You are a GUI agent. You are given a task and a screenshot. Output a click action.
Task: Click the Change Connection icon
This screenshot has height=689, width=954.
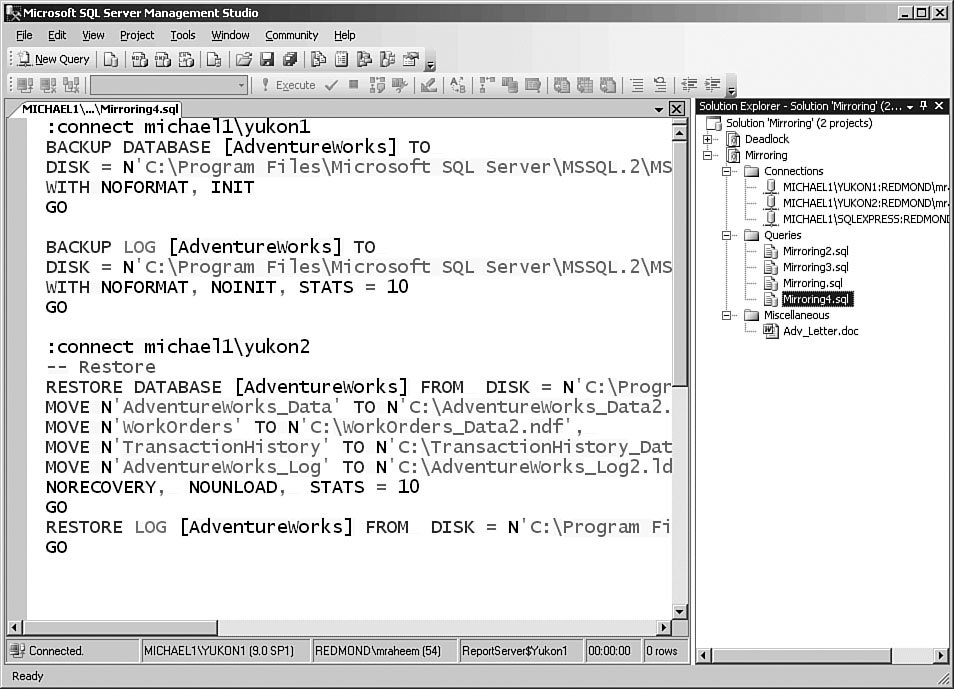(x=71, y=85)
